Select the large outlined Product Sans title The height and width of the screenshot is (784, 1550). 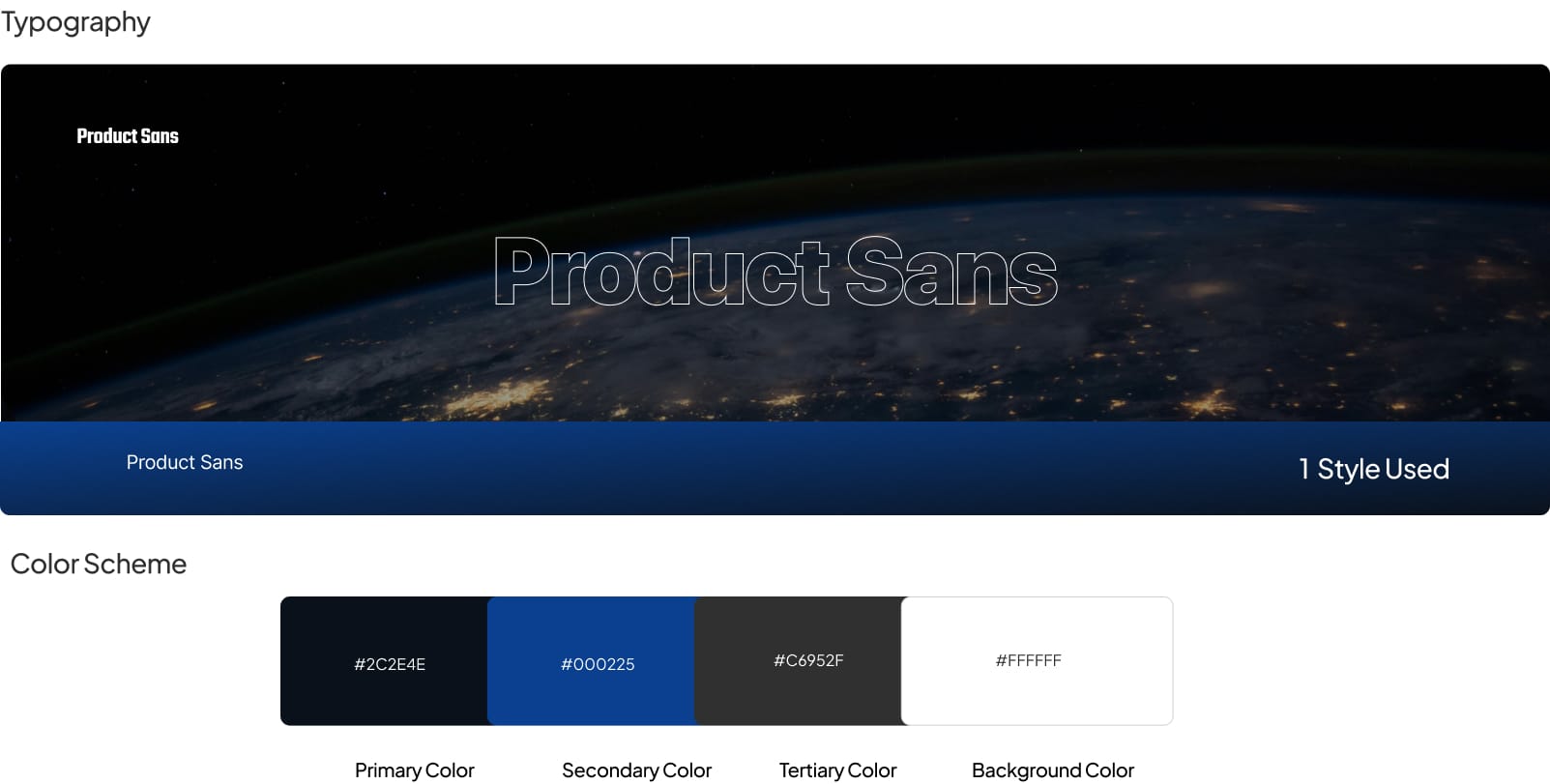click(775, 272)
